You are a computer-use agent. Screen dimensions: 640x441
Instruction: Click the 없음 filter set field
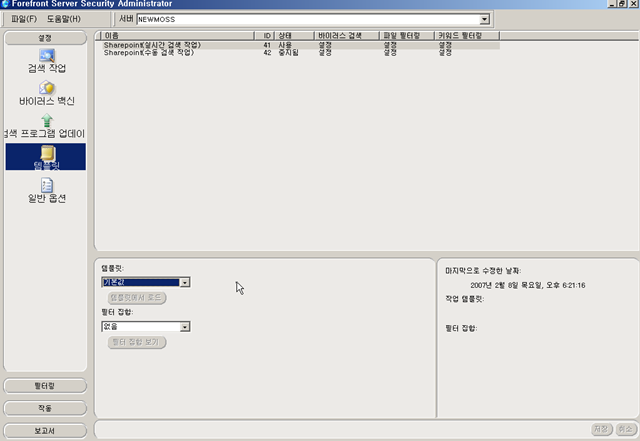pyautogui.click(x=141, y=327)
